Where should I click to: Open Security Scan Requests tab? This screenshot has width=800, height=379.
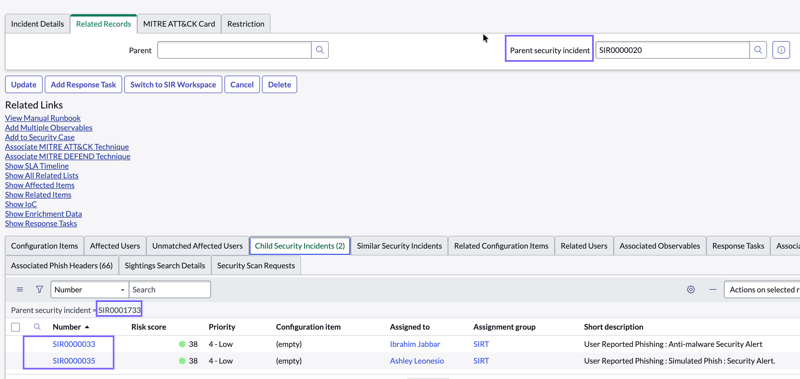[x=256, y=266]
